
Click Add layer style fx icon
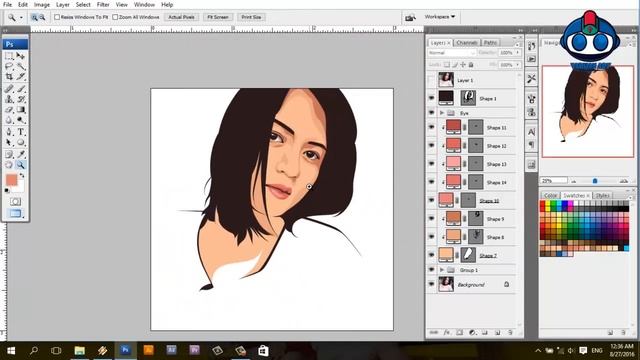point(447,333)
